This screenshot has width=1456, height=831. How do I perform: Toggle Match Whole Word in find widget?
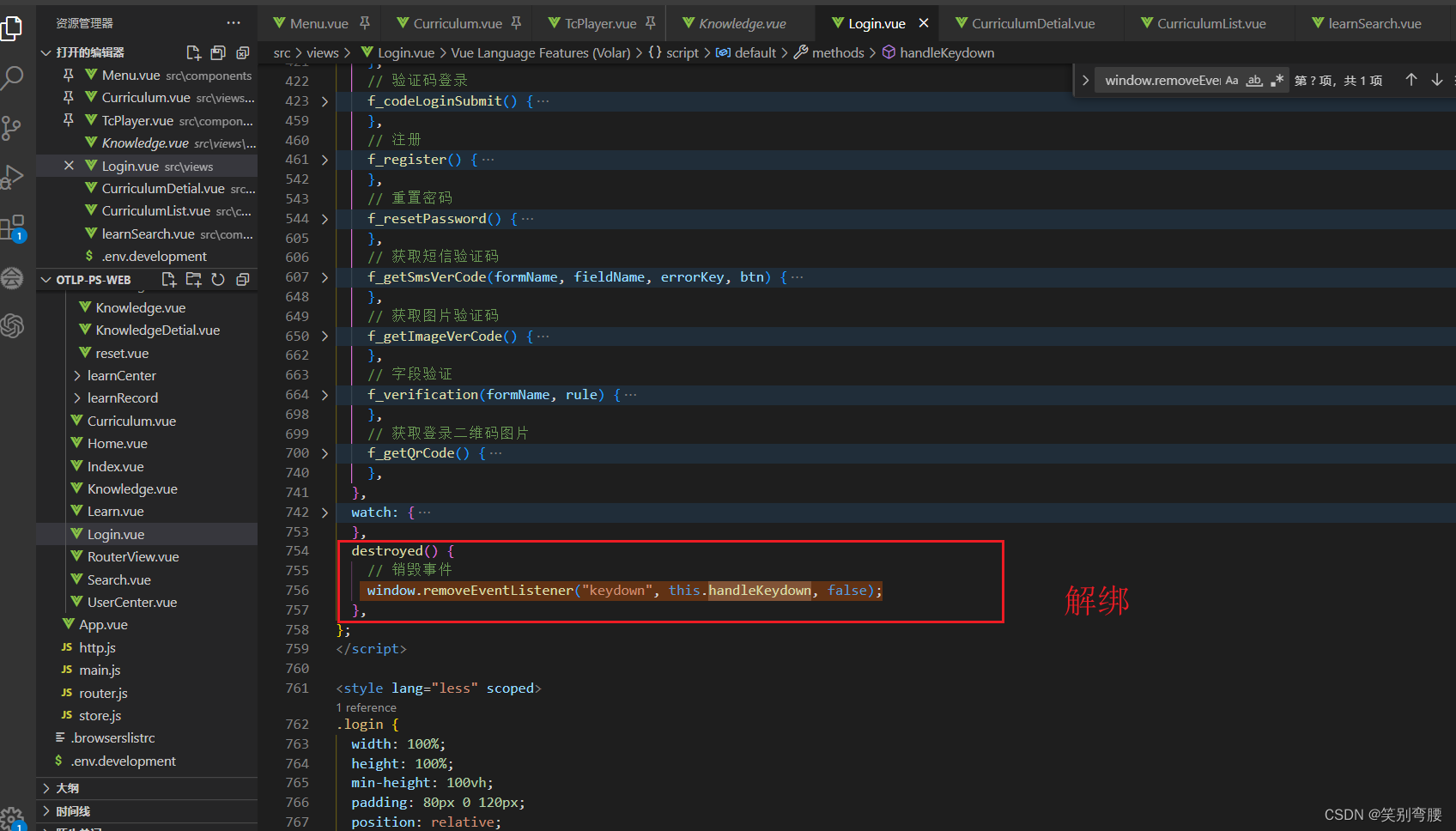(x=1254, y=80)
